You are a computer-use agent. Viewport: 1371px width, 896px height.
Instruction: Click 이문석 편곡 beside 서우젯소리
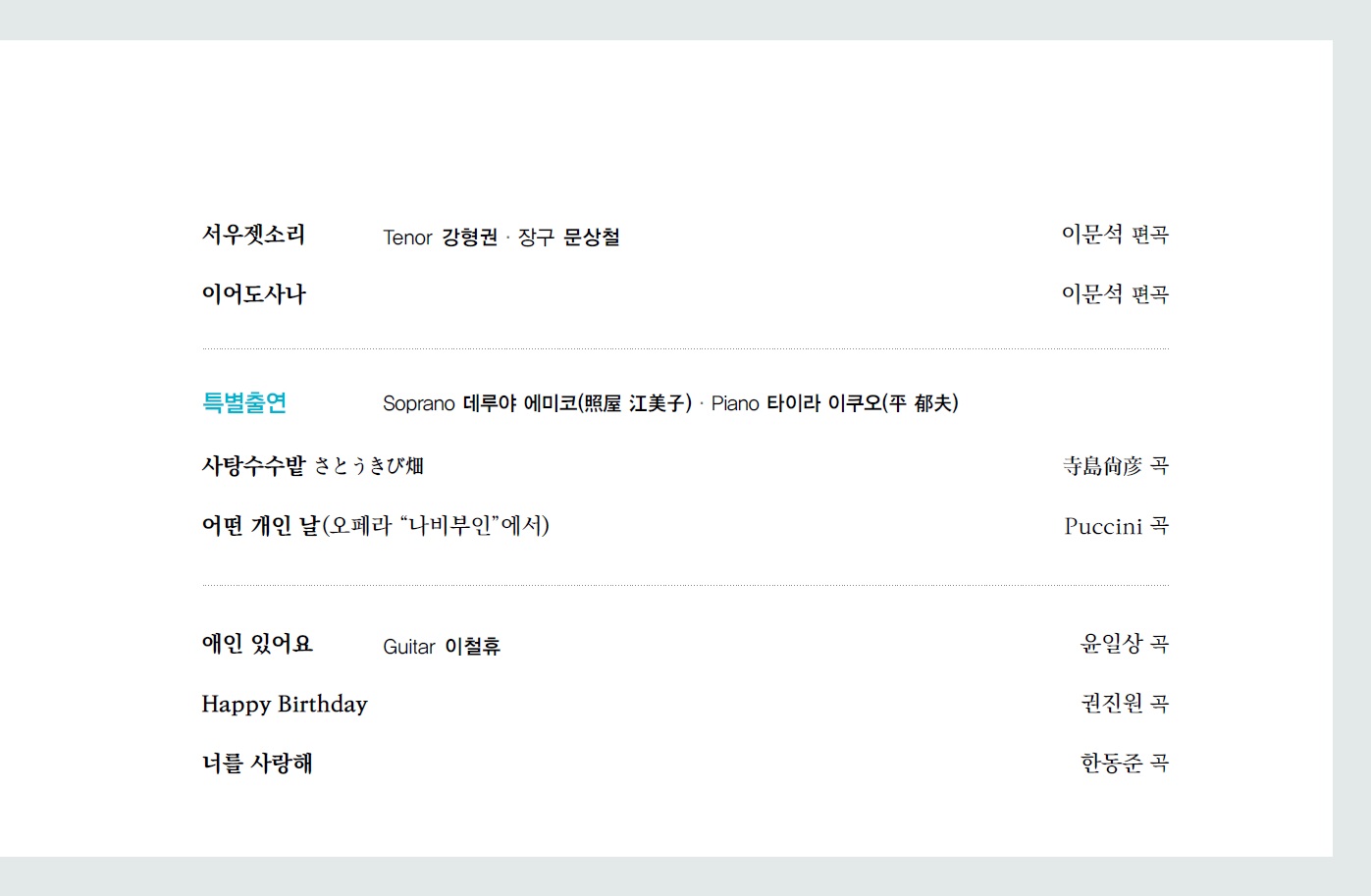(x=1115, y=235)
